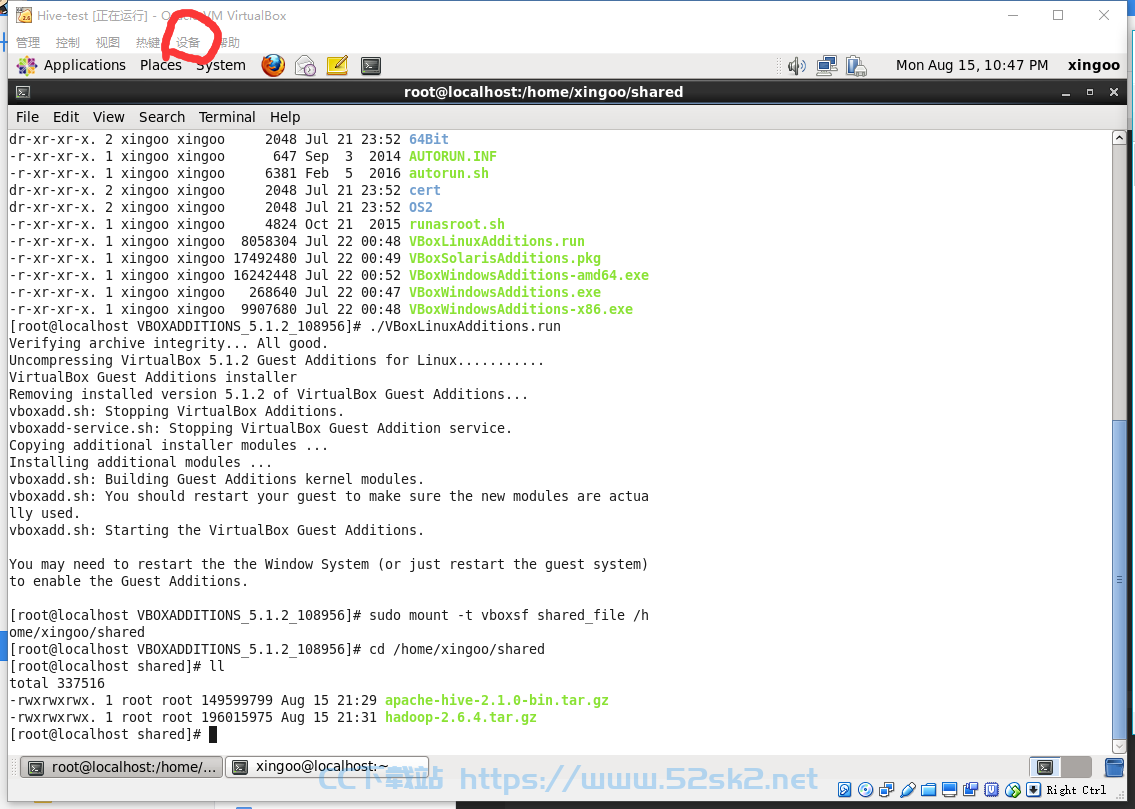Switch to the active workspace with terminal
The width and height of the screenshot is (1135, 809).
[x=1045, y=767]
